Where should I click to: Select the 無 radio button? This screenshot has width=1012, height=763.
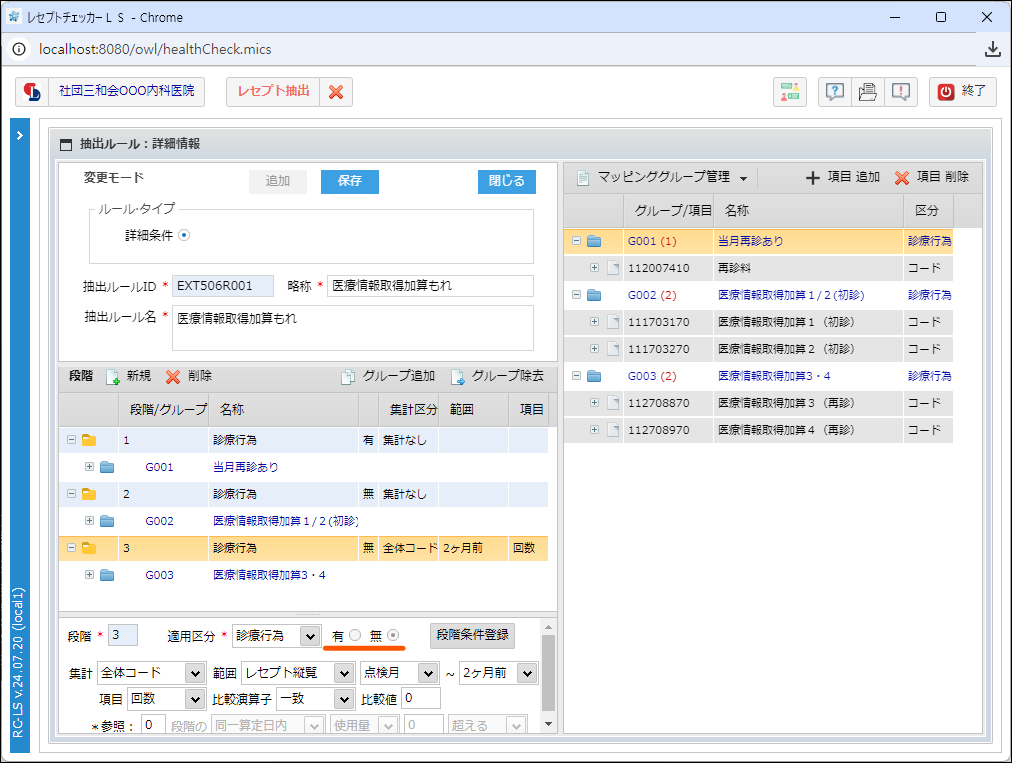coord(393,635)
